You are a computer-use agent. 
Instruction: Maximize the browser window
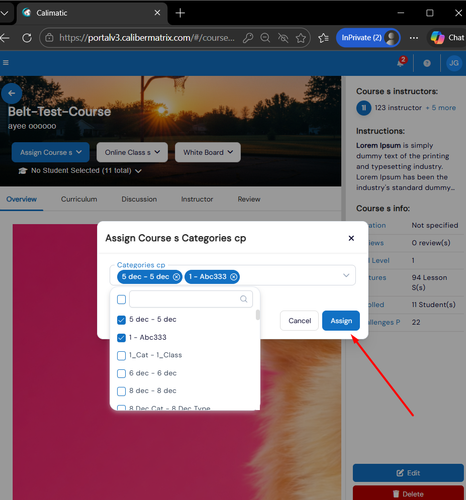click(430, 13)
